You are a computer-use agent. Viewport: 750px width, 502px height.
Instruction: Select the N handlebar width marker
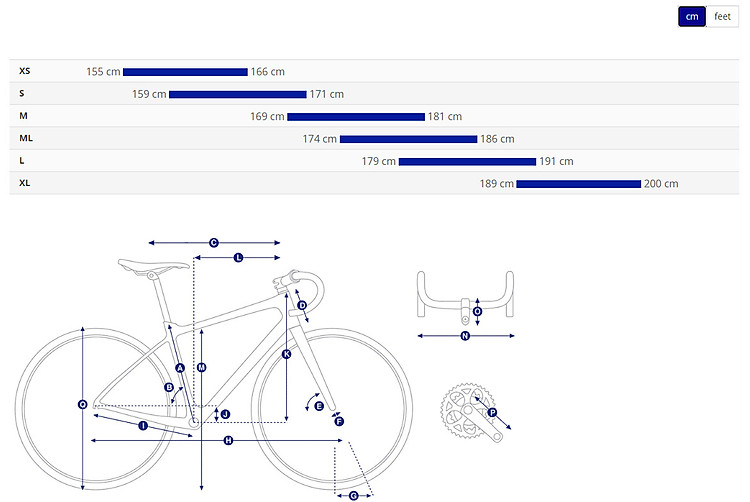465,336
